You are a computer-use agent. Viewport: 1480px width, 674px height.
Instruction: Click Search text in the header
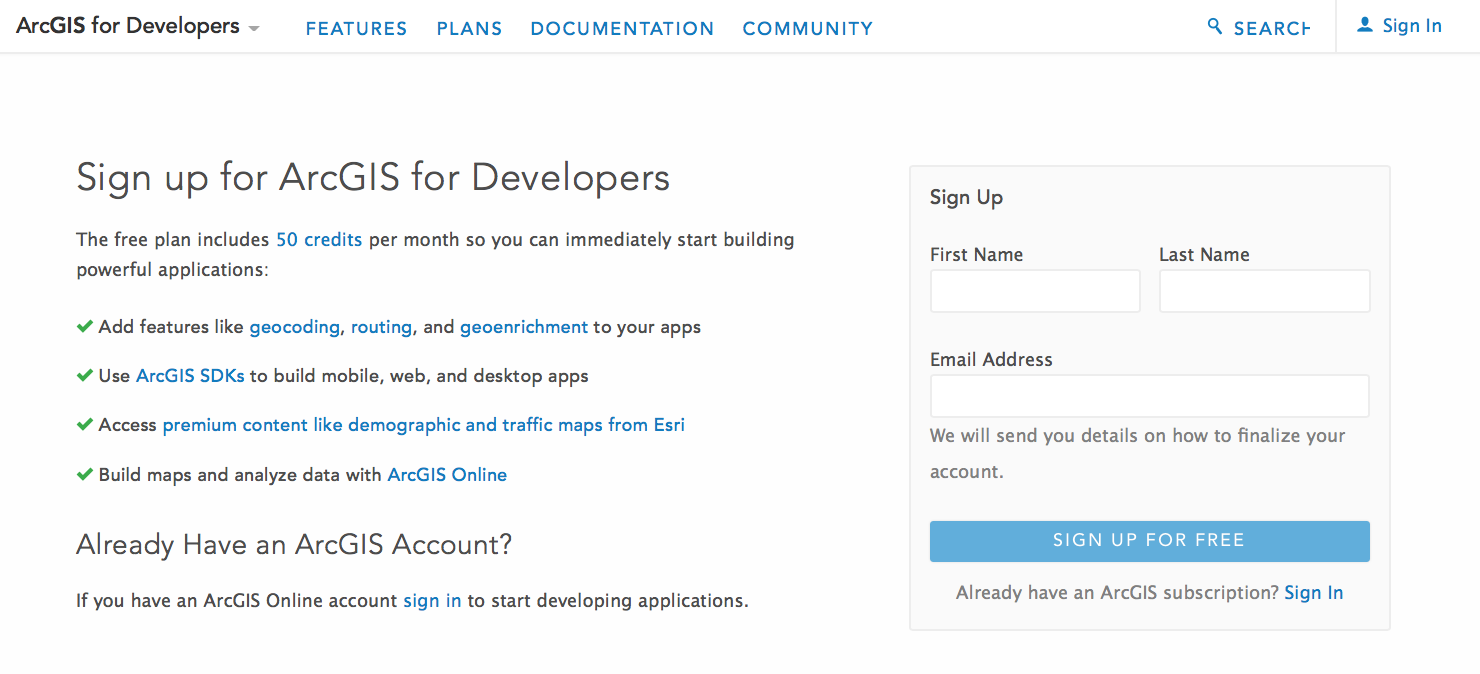(1272, 29)
